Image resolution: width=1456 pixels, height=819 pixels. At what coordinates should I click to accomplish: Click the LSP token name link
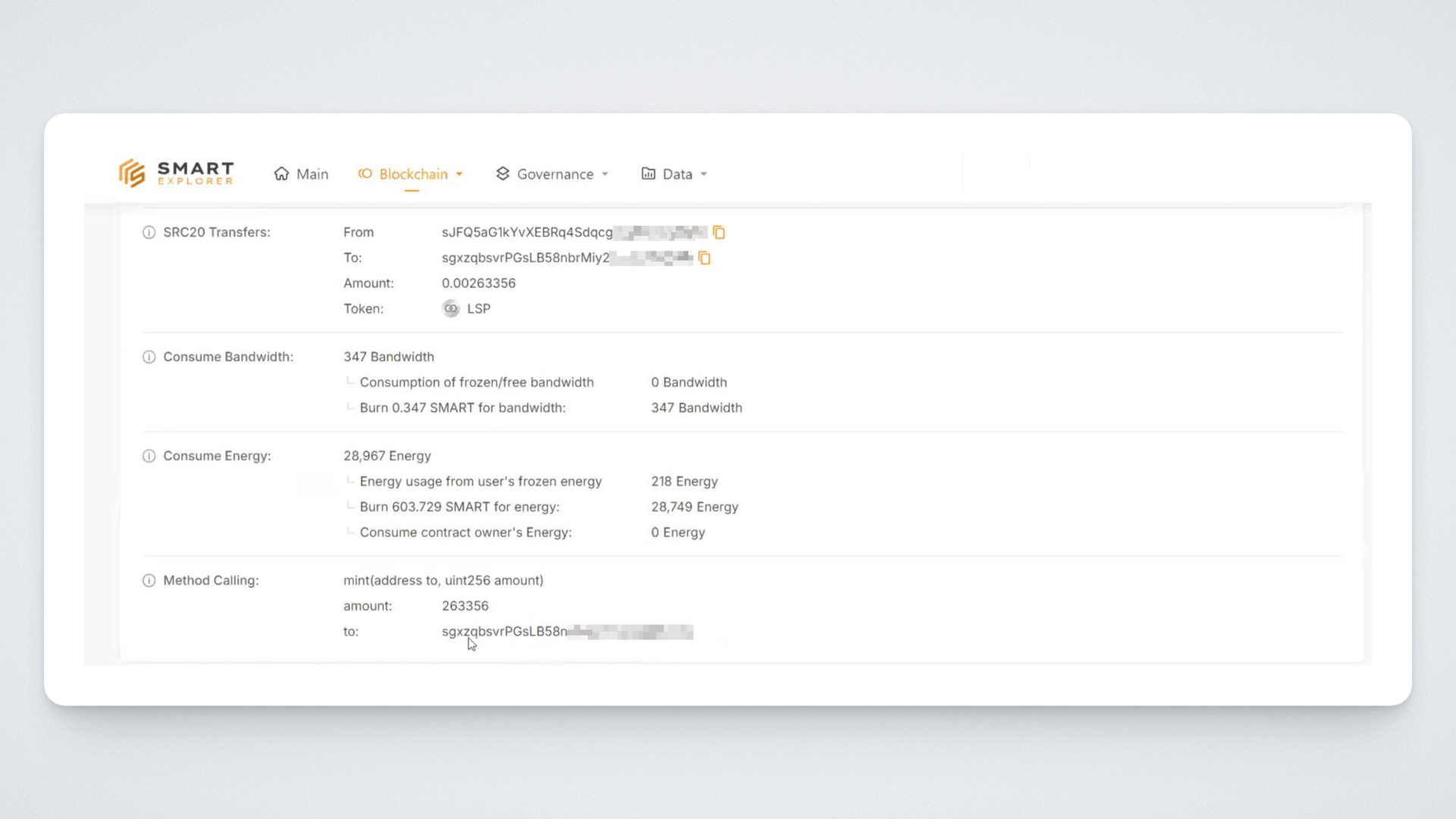click(x=479, y=309)
